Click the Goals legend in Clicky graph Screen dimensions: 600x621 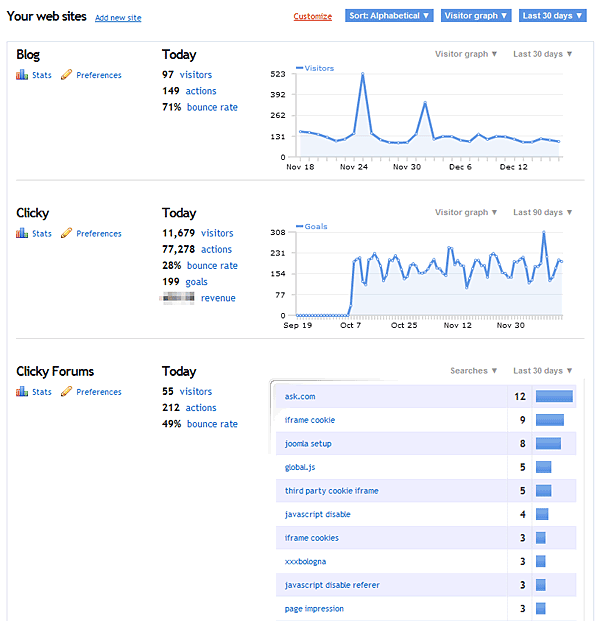coord(312,227)
